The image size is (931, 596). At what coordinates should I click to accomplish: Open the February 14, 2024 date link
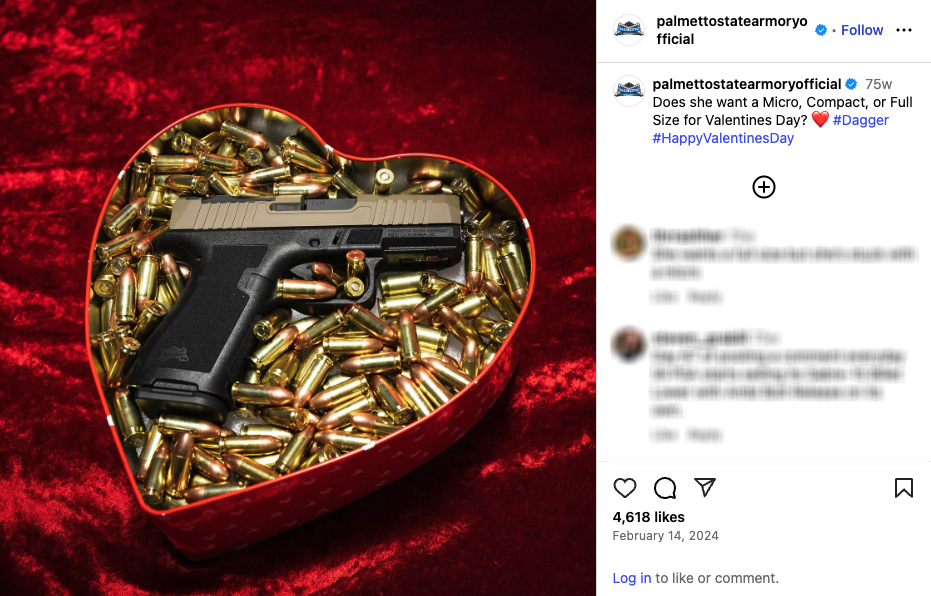tap(665, 535)
